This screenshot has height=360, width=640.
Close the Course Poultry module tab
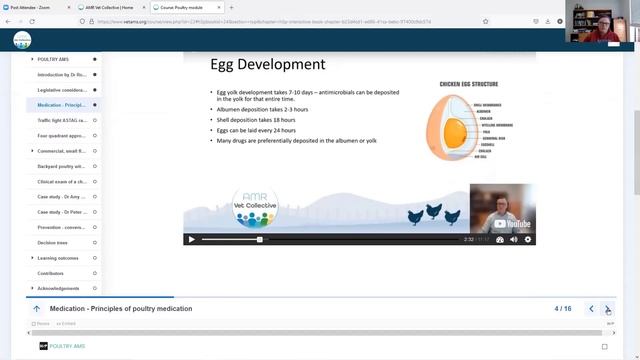(219, 7)
